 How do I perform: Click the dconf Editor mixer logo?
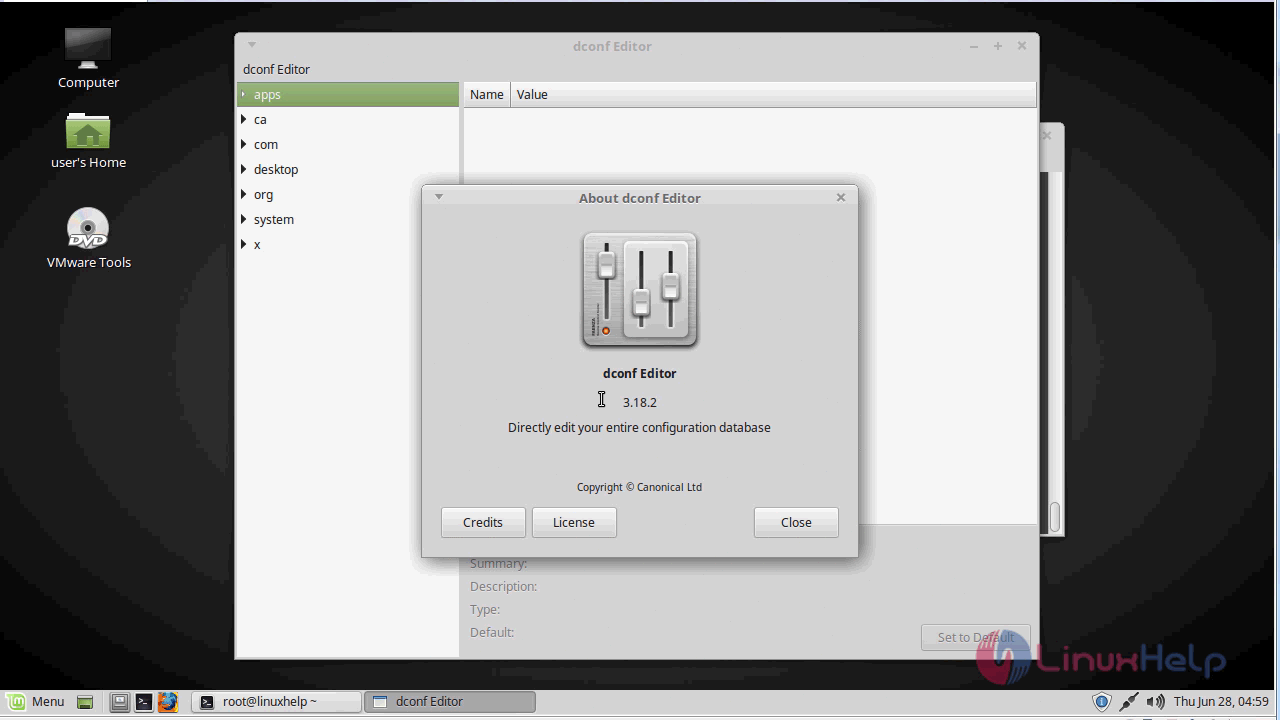click(640, 291)
